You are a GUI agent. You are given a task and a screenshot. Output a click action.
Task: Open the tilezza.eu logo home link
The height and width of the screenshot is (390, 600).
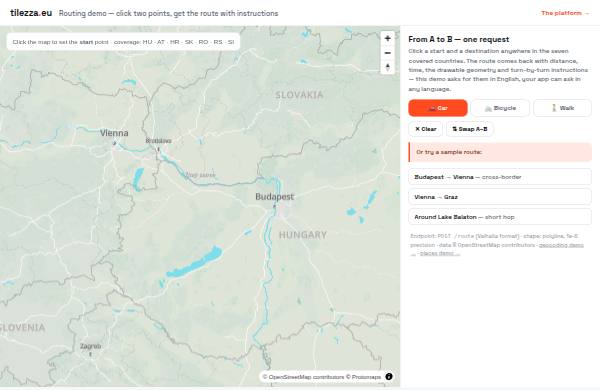click(x=31, y=13)
